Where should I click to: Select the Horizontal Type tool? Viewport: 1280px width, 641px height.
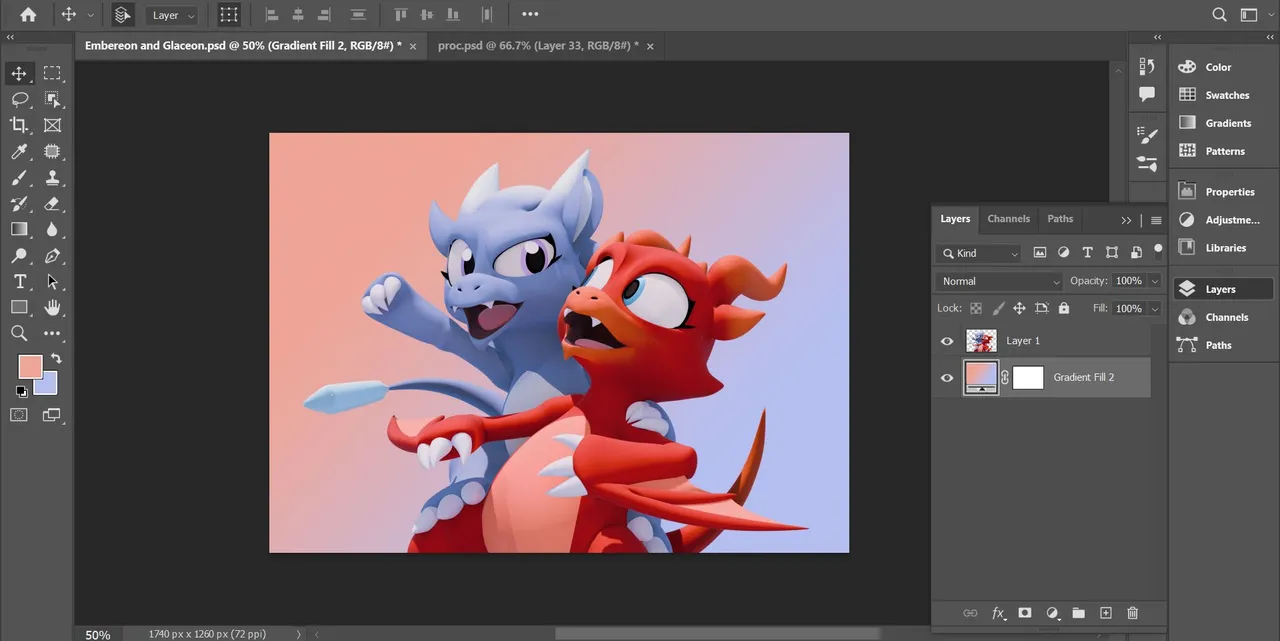tap(19, 281)
